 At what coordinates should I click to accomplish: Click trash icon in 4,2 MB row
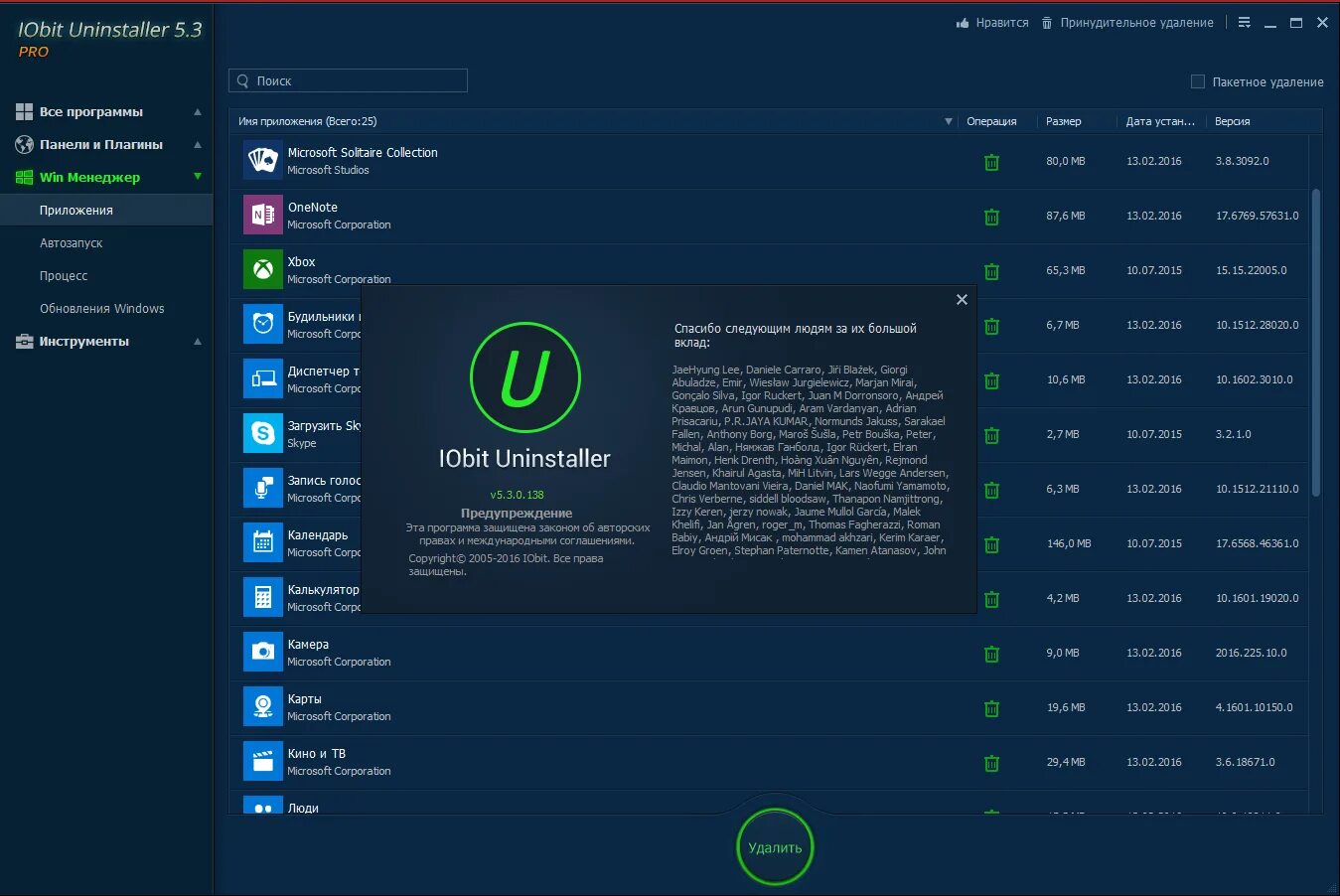[x=991, y=599]
